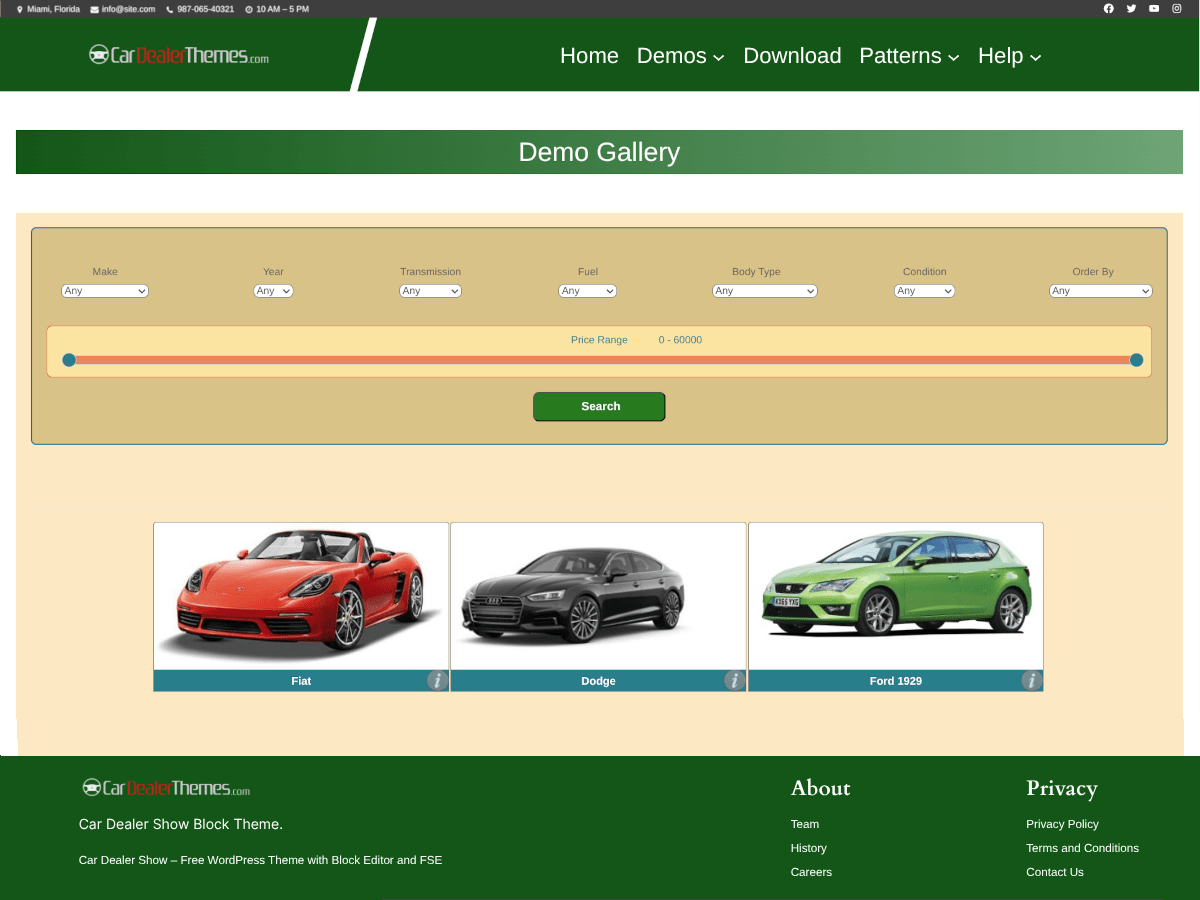Click info icon on Fiat card
The image size is (1200, 900).
437,681
